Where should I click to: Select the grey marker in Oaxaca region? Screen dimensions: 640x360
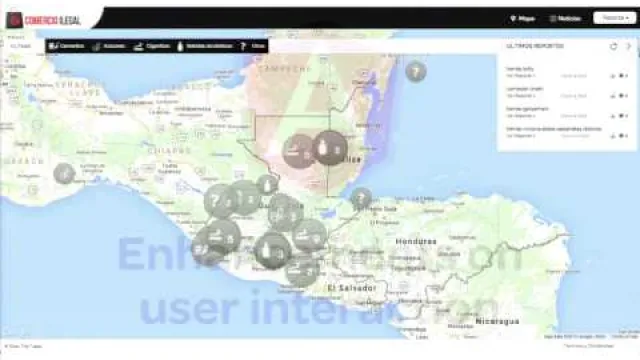pyautogui.click(x=64, y=173)
